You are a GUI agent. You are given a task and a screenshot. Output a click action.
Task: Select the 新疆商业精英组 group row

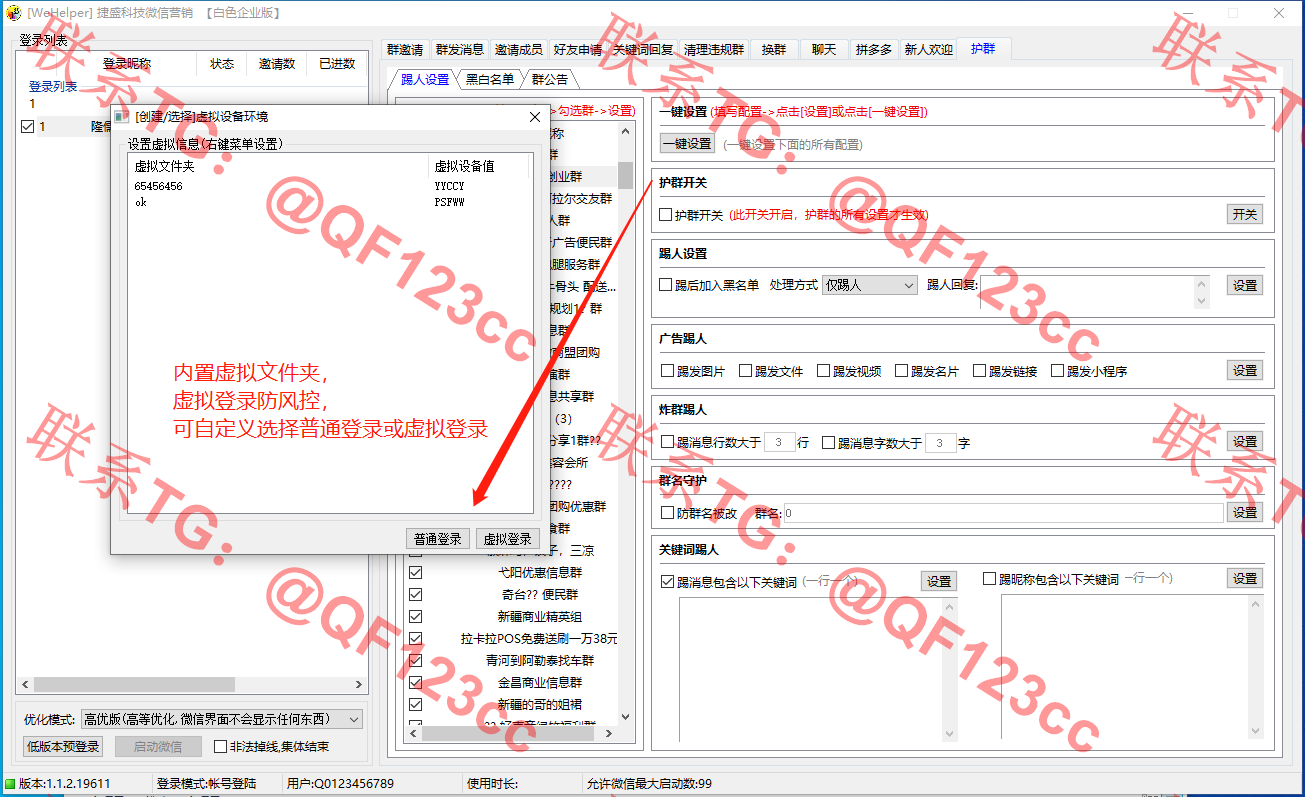[540, 617]
